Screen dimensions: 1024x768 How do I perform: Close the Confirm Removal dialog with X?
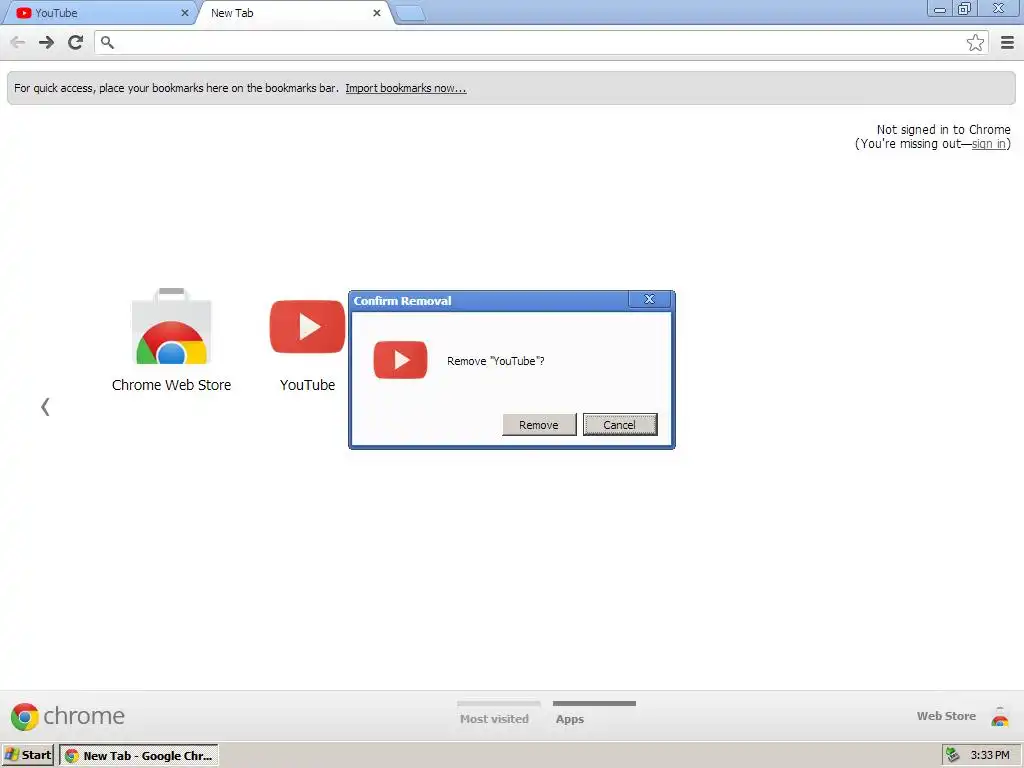point(649,299)
